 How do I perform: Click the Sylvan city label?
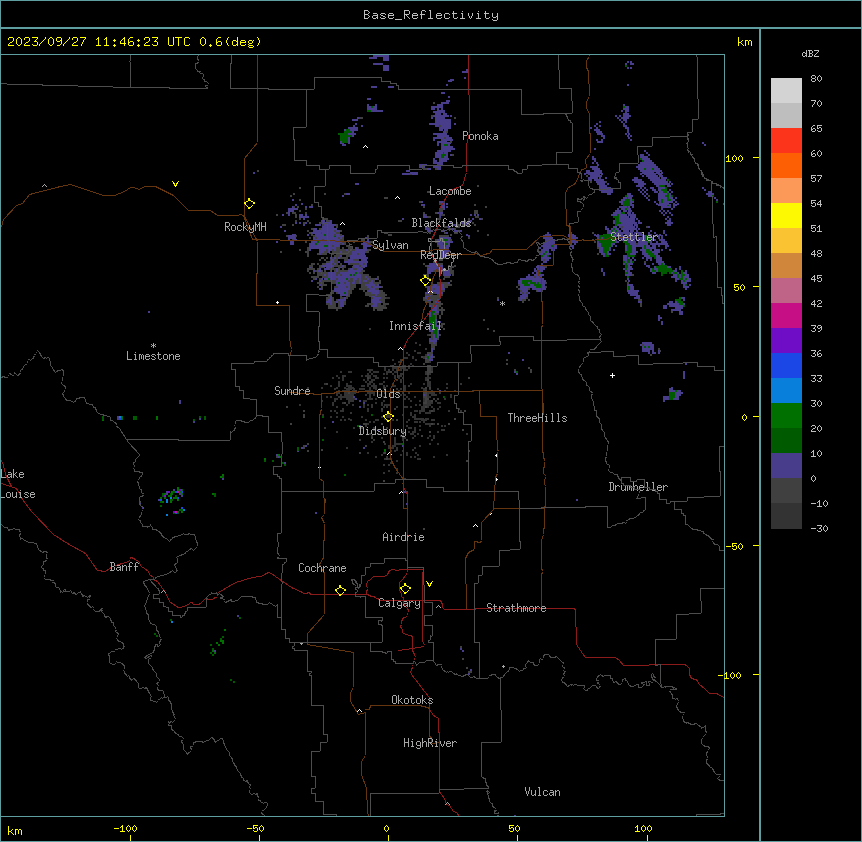390,245
